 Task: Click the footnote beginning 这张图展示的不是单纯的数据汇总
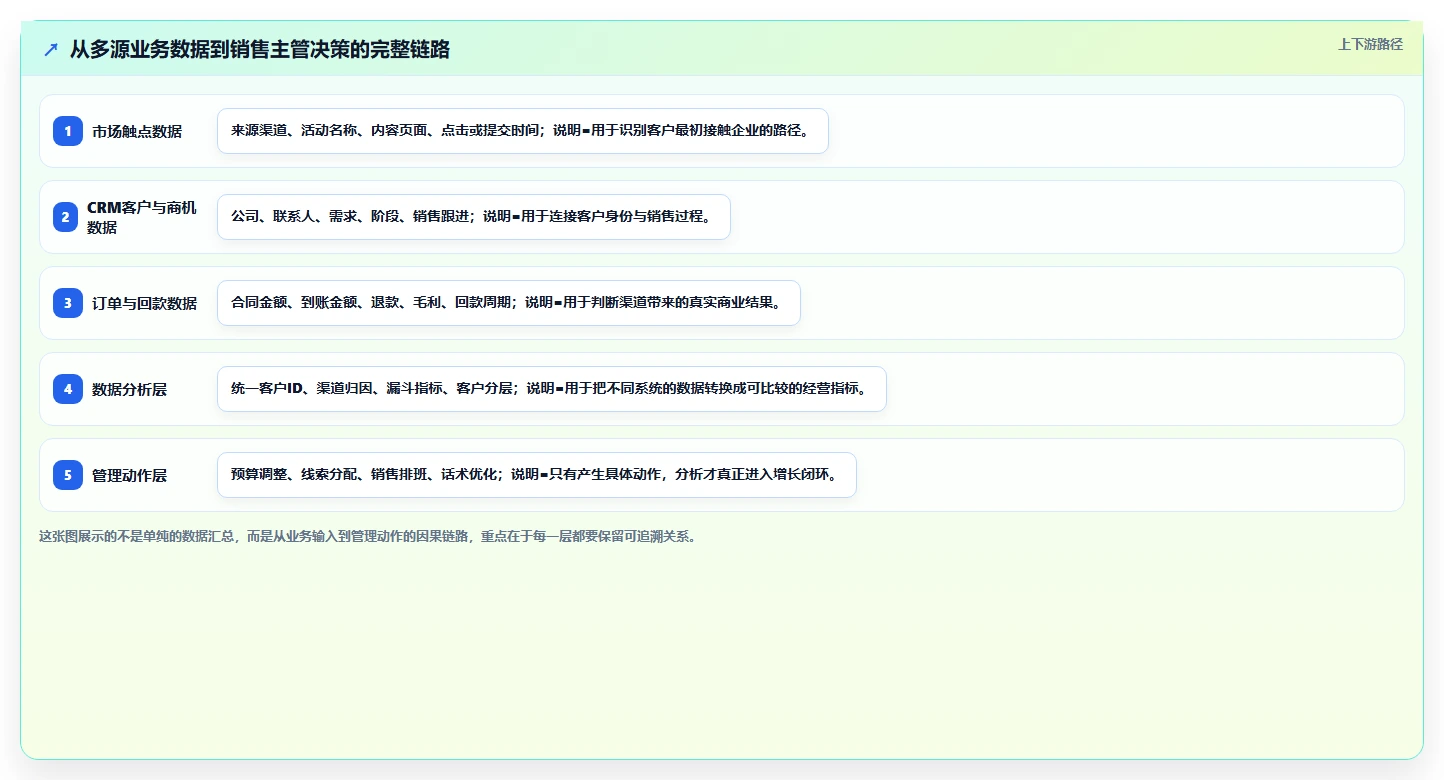367,536
